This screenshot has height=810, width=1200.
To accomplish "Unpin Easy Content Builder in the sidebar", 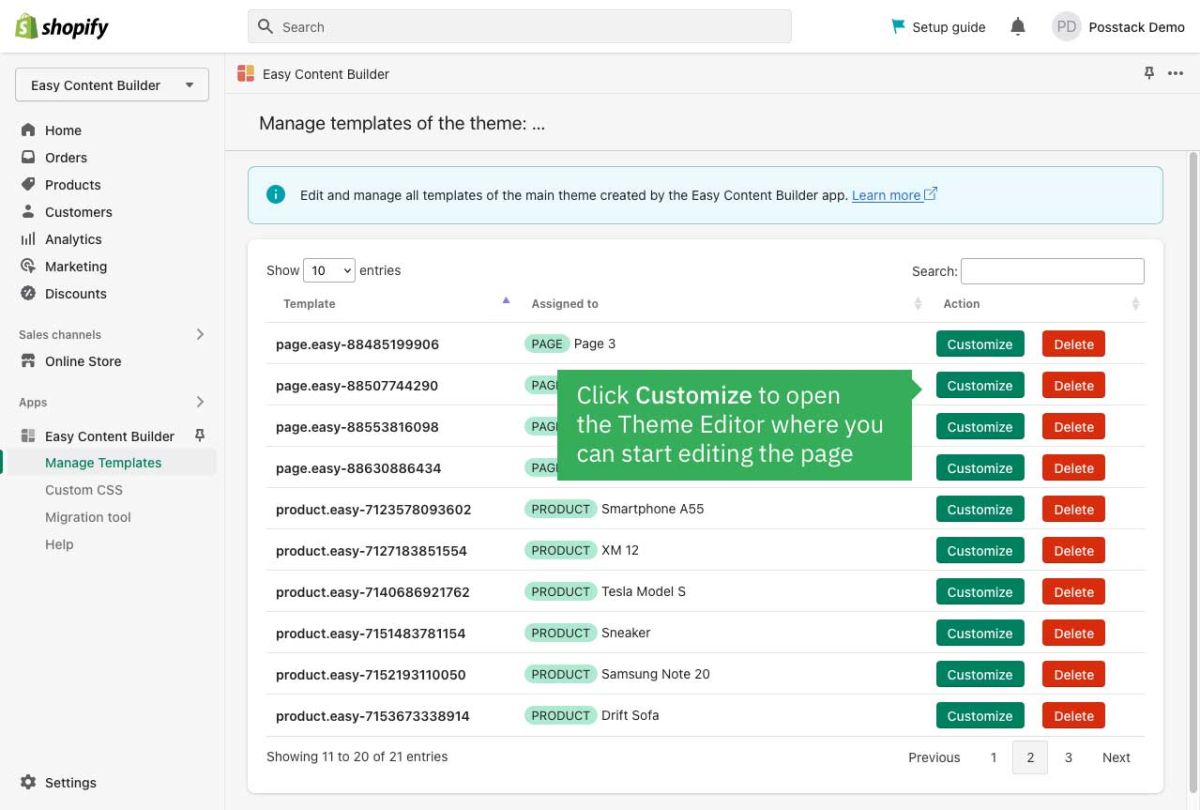I will click(199, 435).
